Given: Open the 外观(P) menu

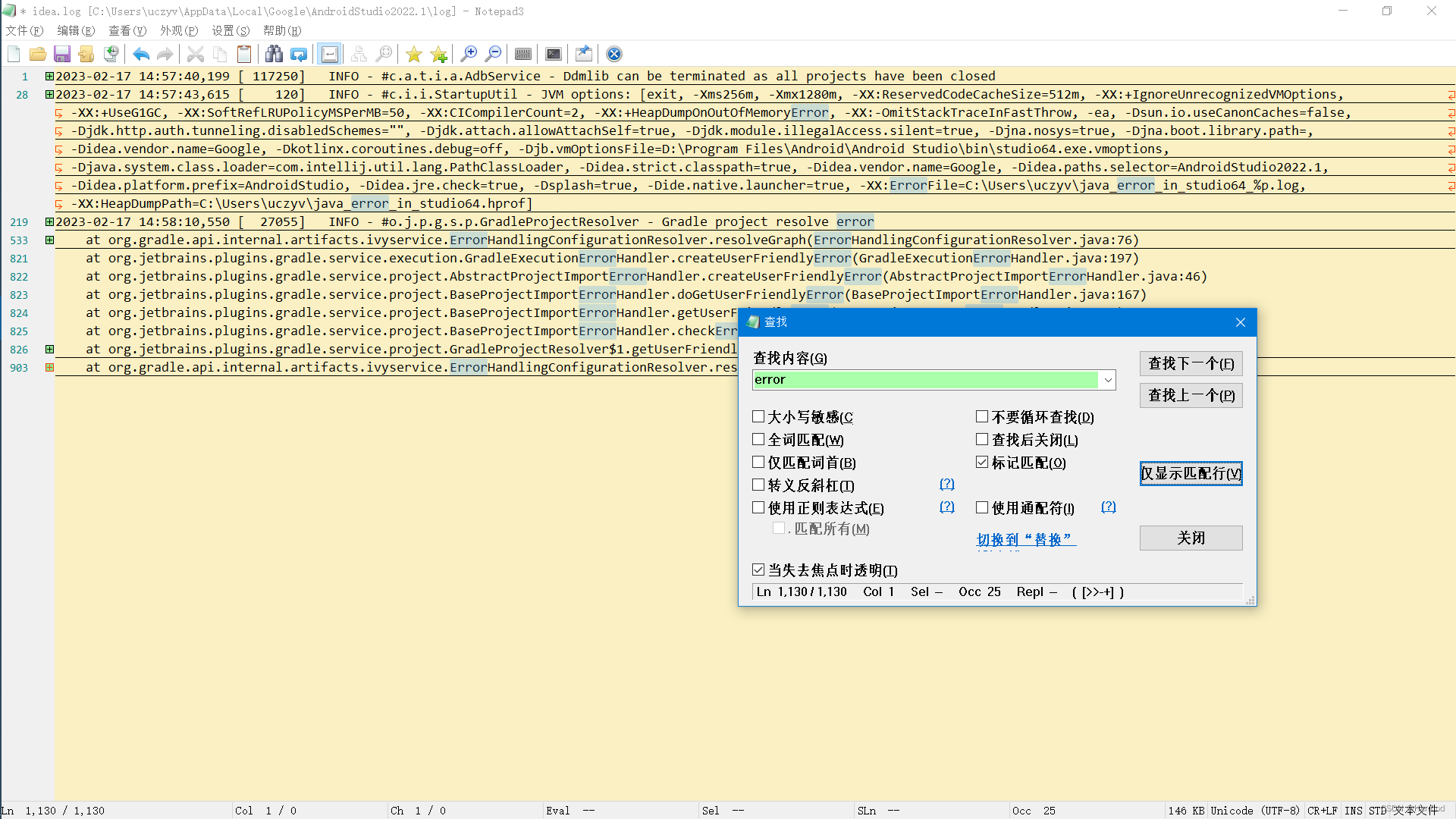Looking at the screenshot, I should click(x=179, y=30).
